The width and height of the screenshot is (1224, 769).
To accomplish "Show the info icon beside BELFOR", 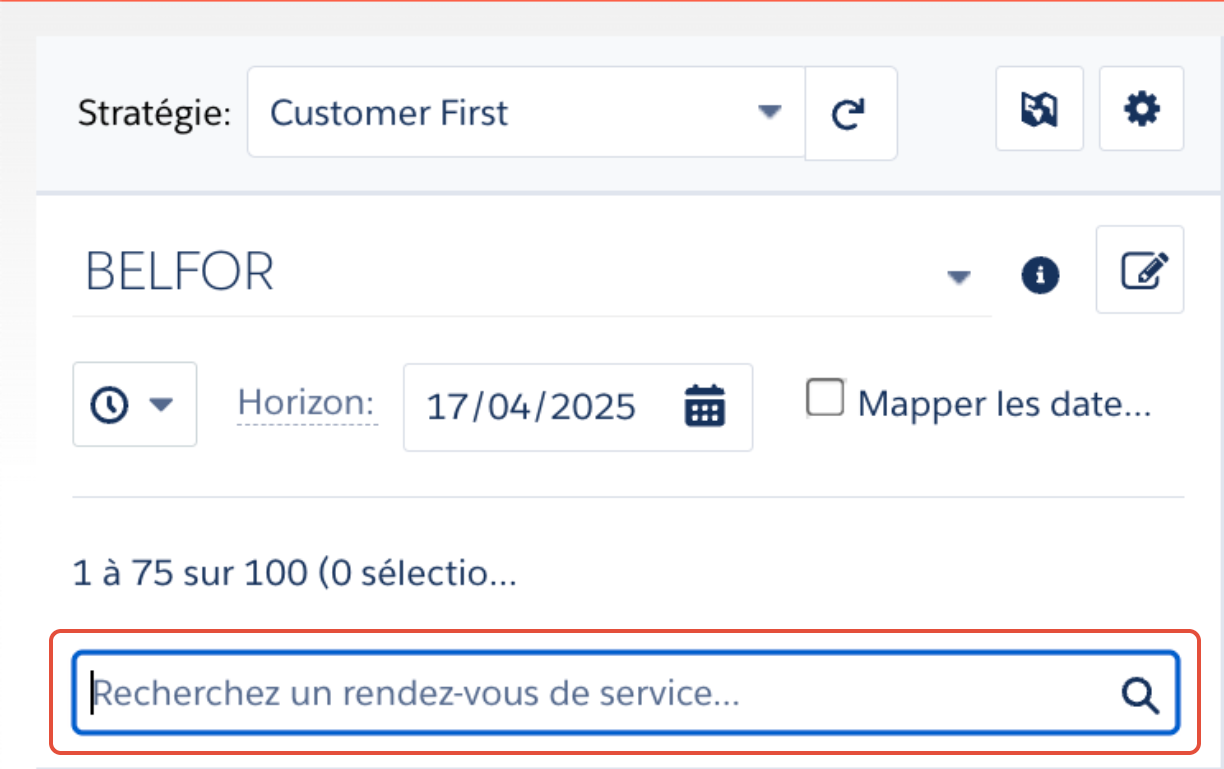I will (1040, 274).
